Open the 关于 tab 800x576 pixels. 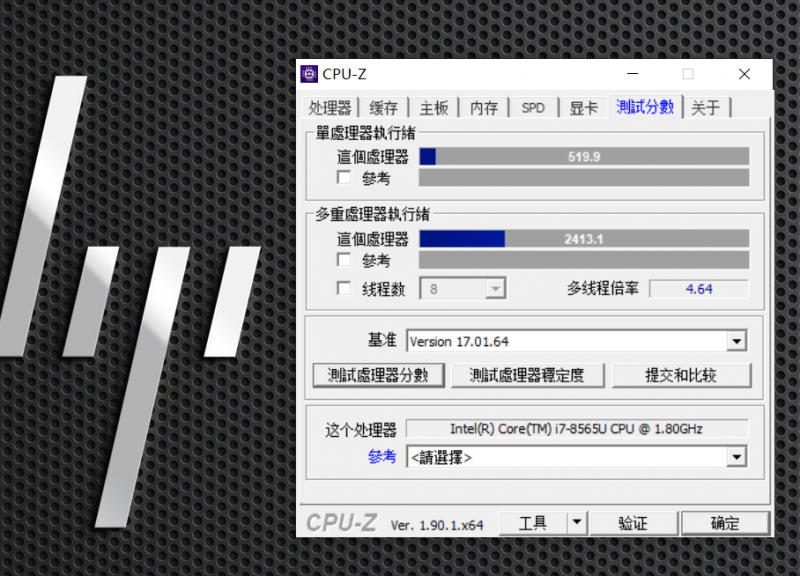[x=706, y=108]
